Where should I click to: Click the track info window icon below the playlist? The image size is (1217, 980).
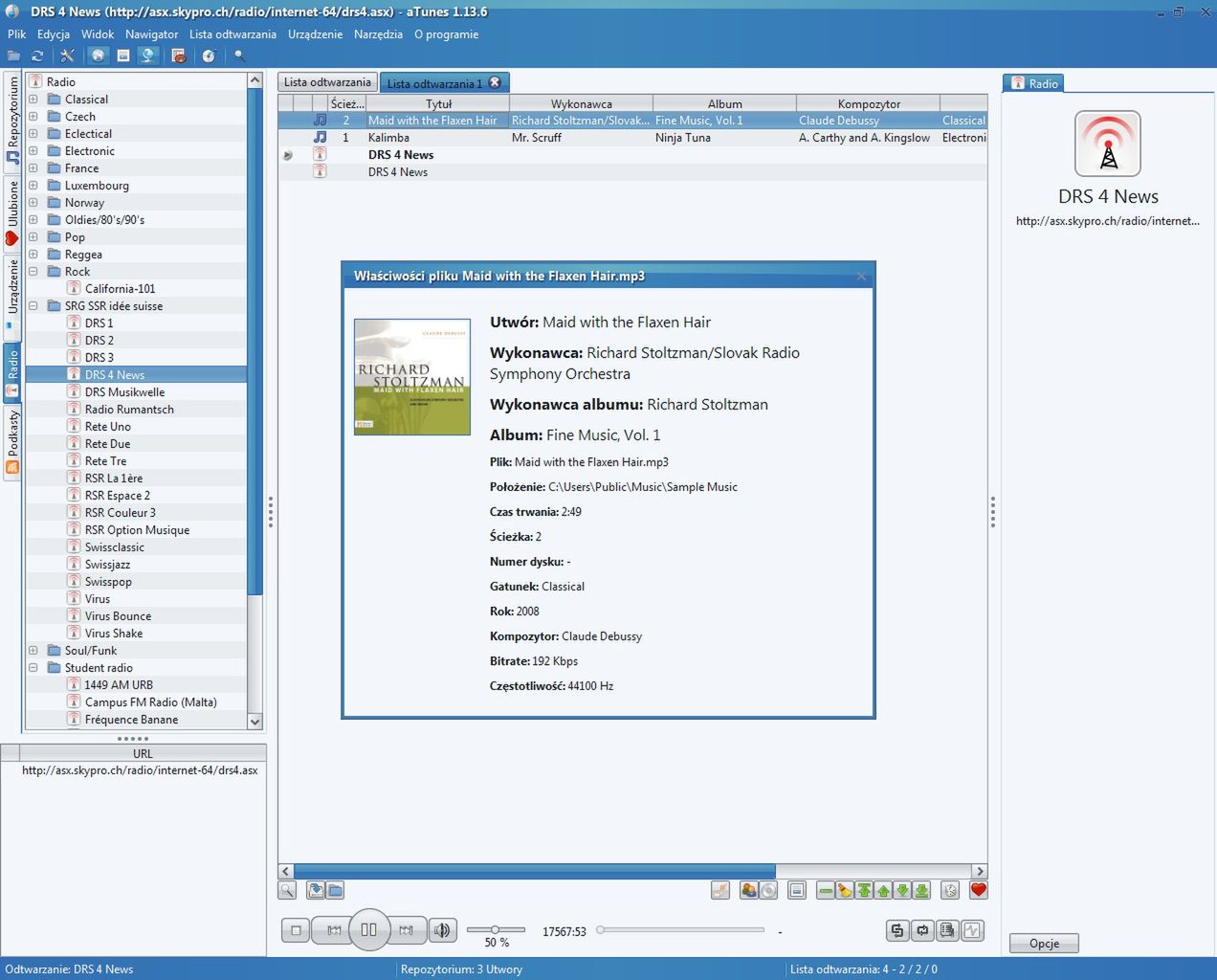pos(797,891)
